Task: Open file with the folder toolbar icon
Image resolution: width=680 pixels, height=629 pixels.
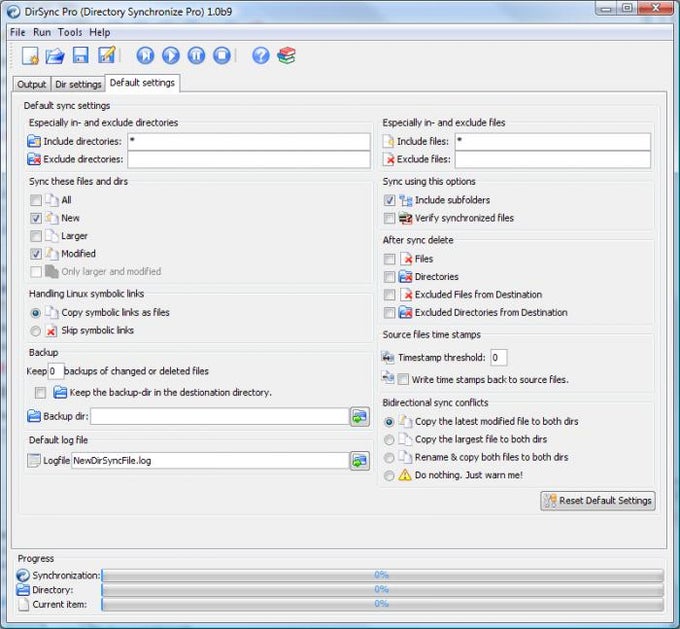Action: tap(55, 56)
